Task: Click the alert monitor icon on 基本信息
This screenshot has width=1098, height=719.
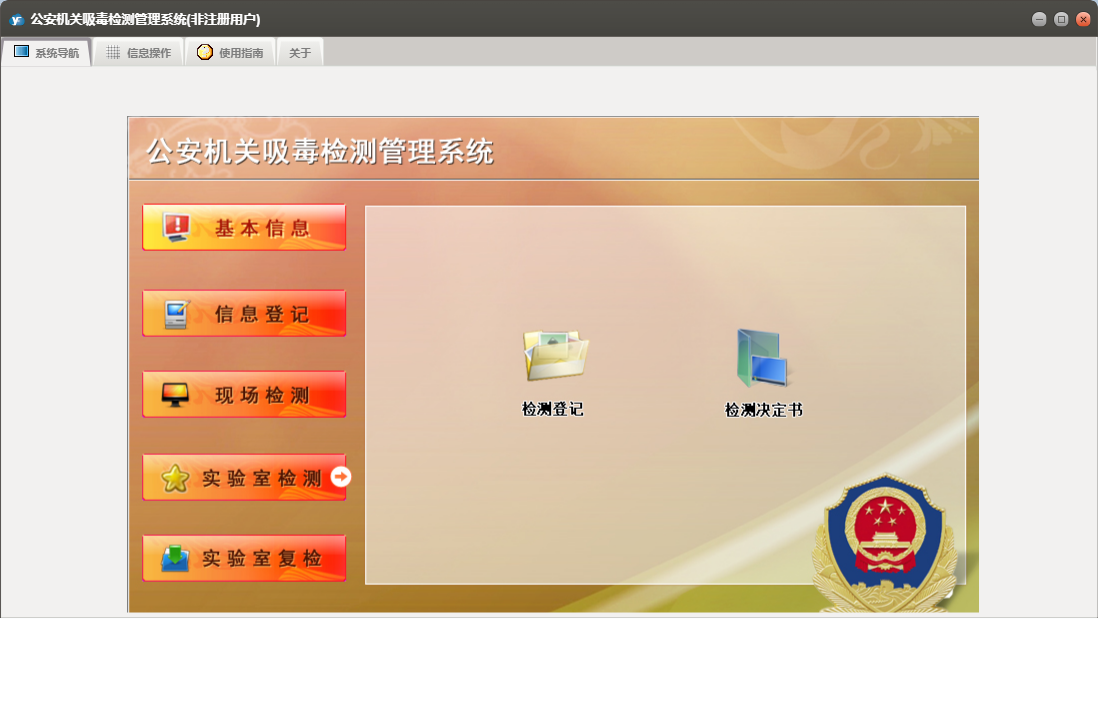Action: click(x=177, y=228)
